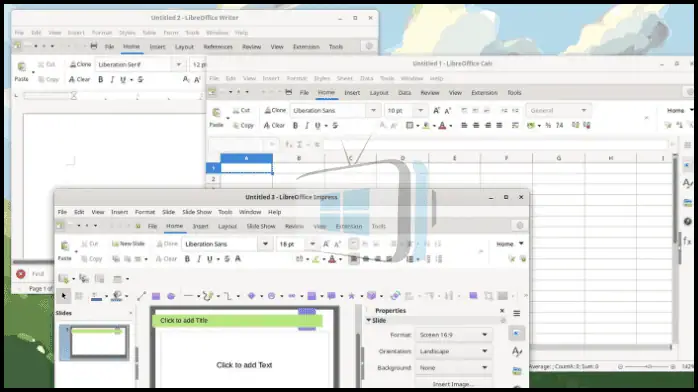Open Orientation Landscape dropdown
Screen dimensions: 698x392
tap(454, 351)
